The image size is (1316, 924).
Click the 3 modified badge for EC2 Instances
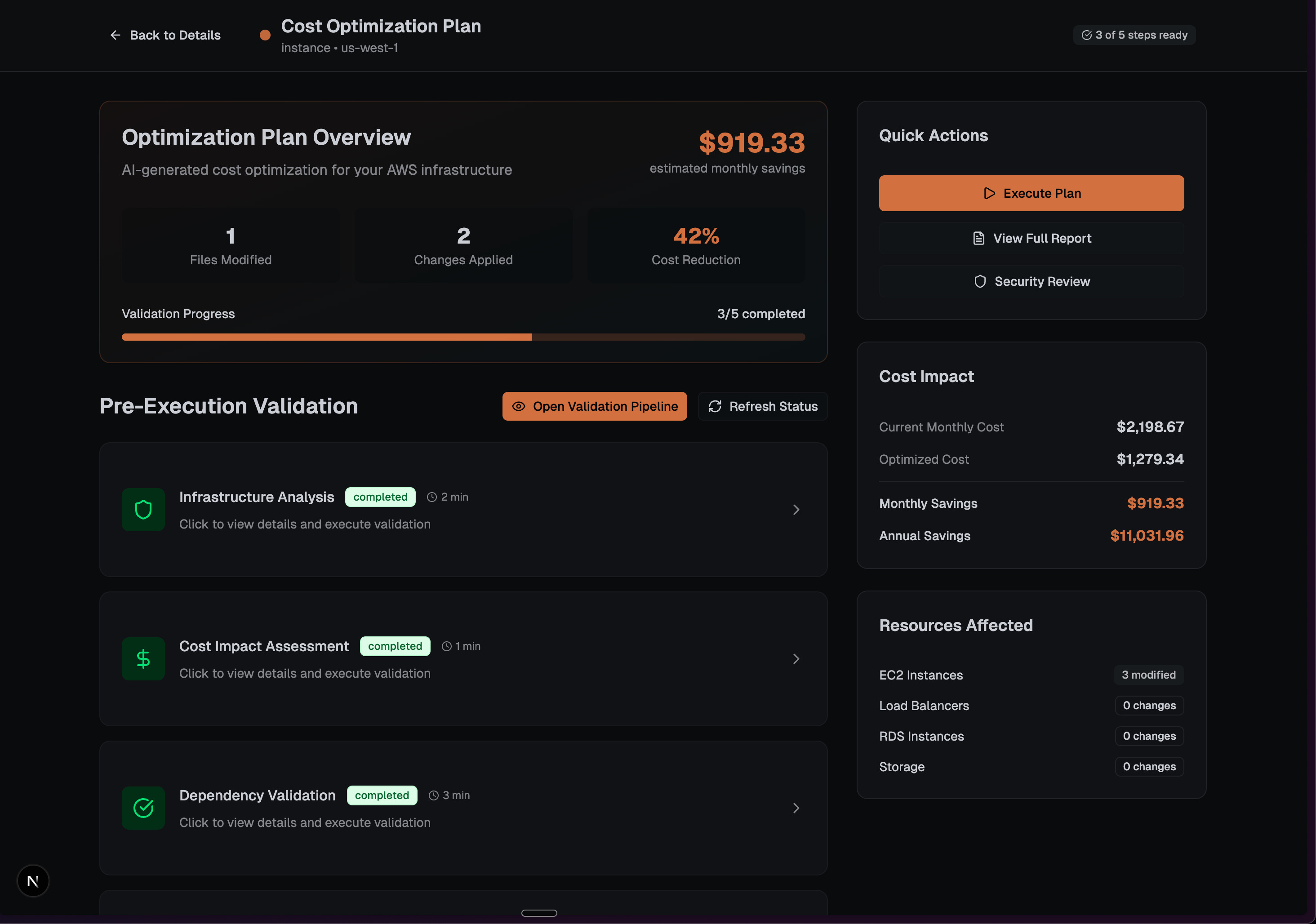[1148, 675]
